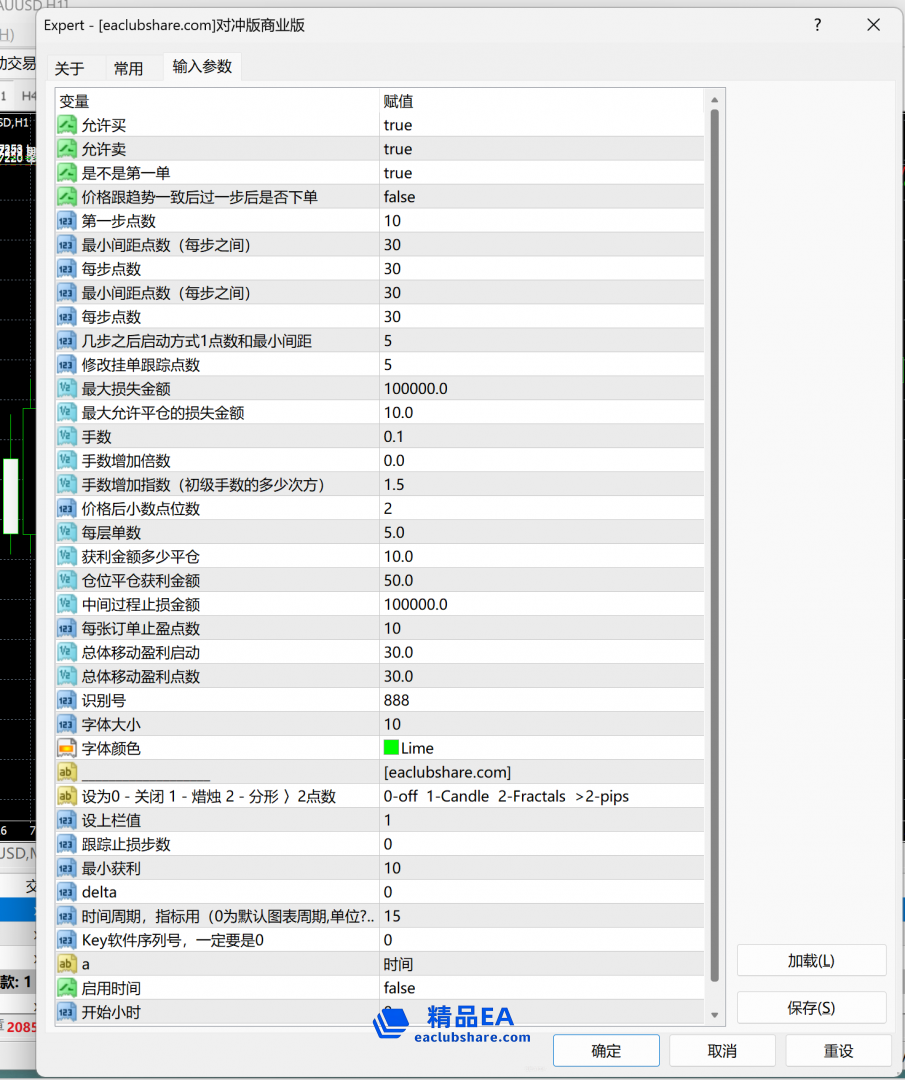Viewport: 905px width, 1080px height.
Task: Toggle the 启用时间 false value
Action: (x=400, y=988)
